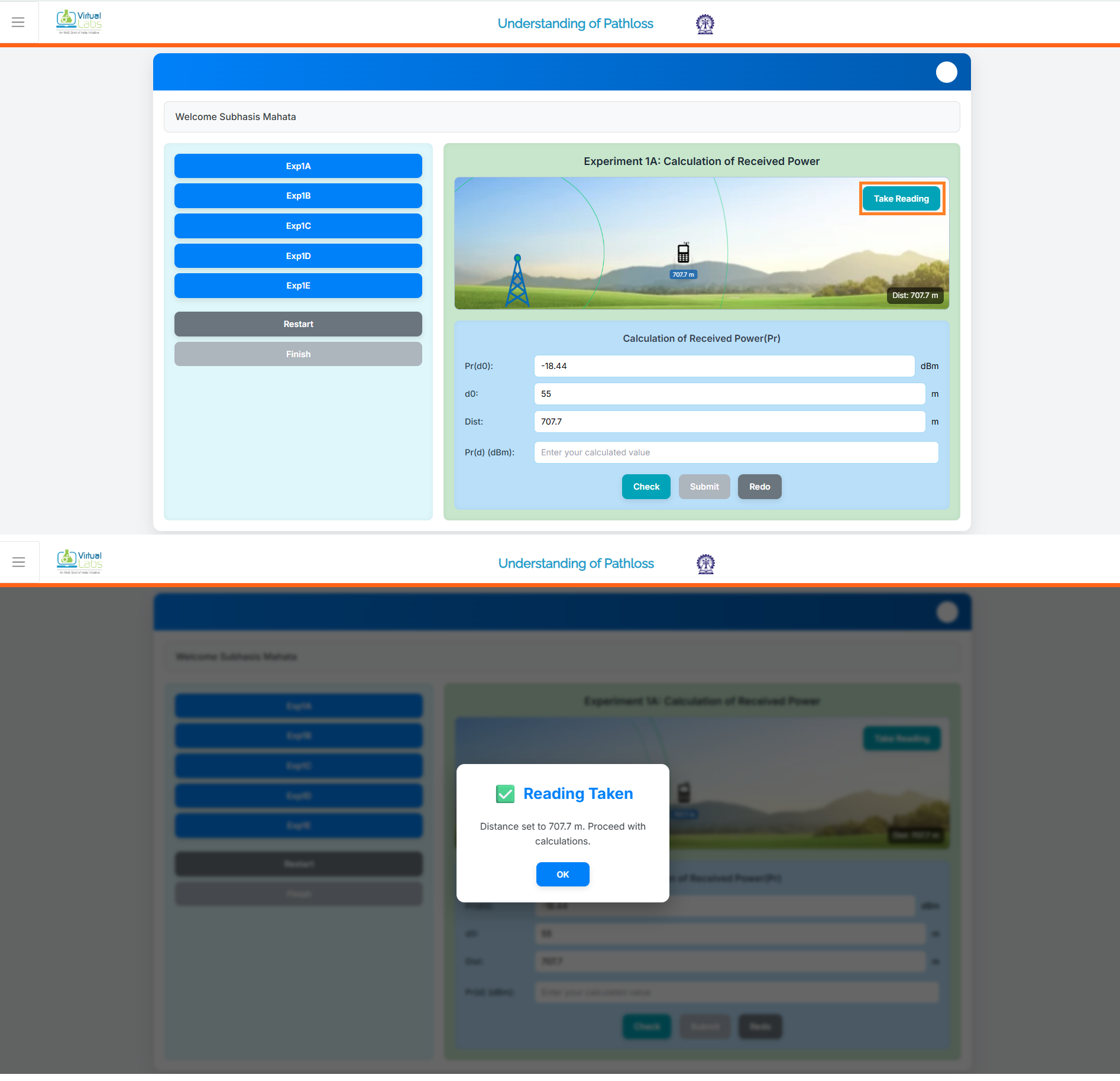Click lower 'Understanding of Pathloss' title

click(x=576, y=564)
